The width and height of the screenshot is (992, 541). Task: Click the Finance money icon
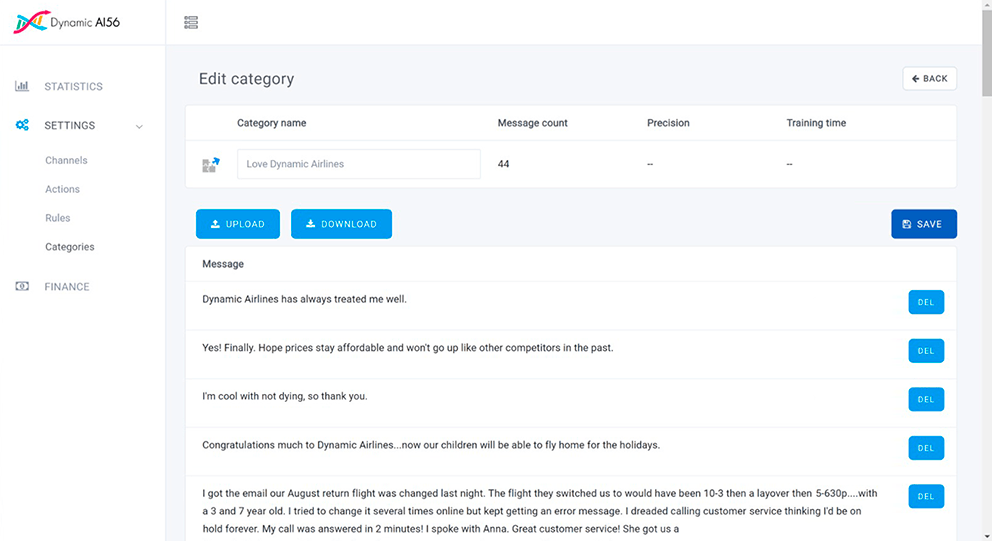tap(22, 287)
